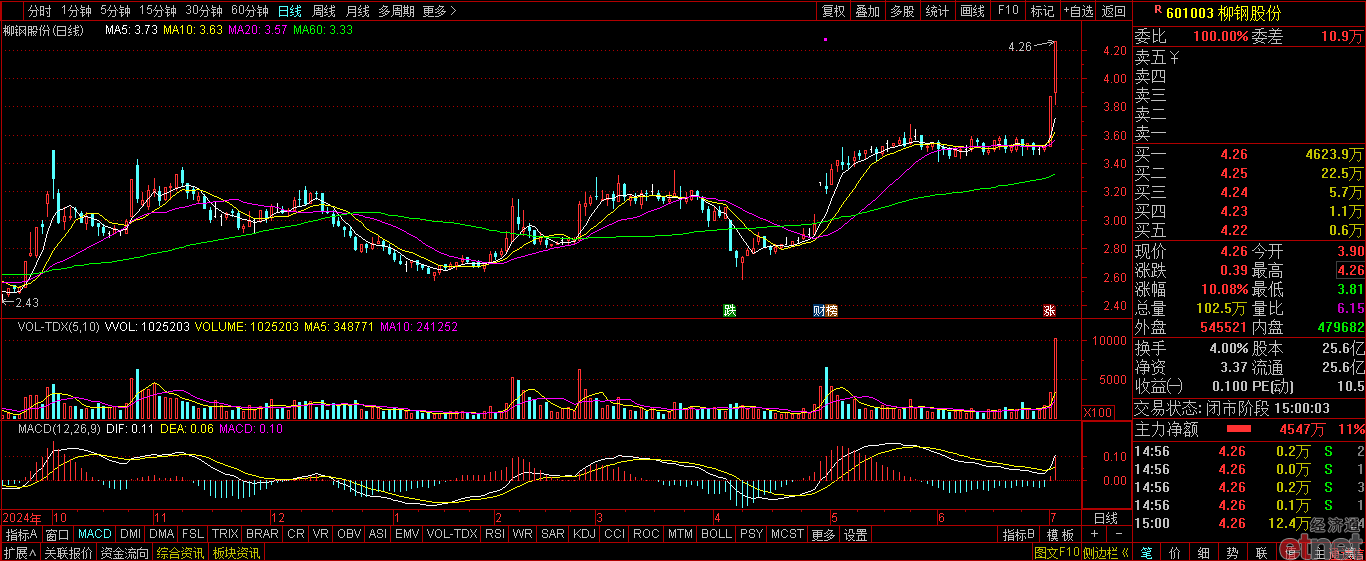
Task: Open the 窗口 window menu
Action: coord(58,535)
